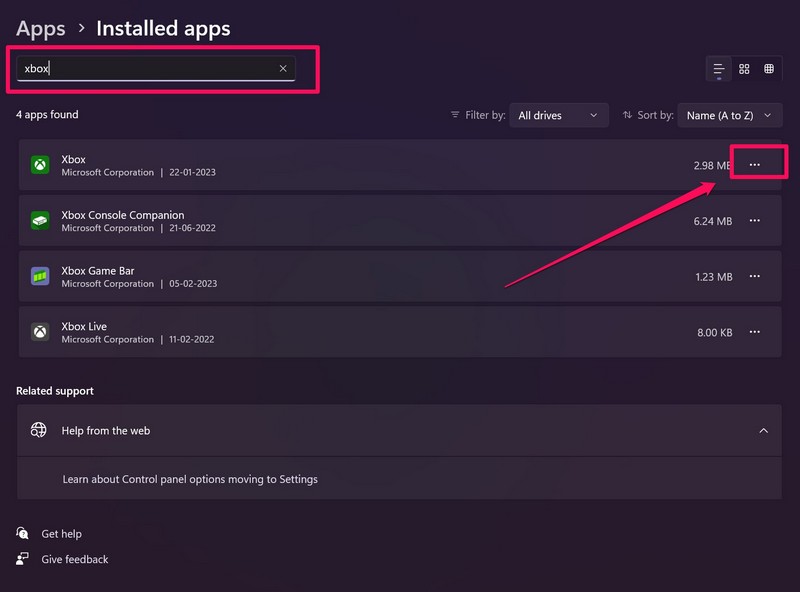
Task: Open more options for Xbox Console Companion
Action: click(x=755, y=221)
